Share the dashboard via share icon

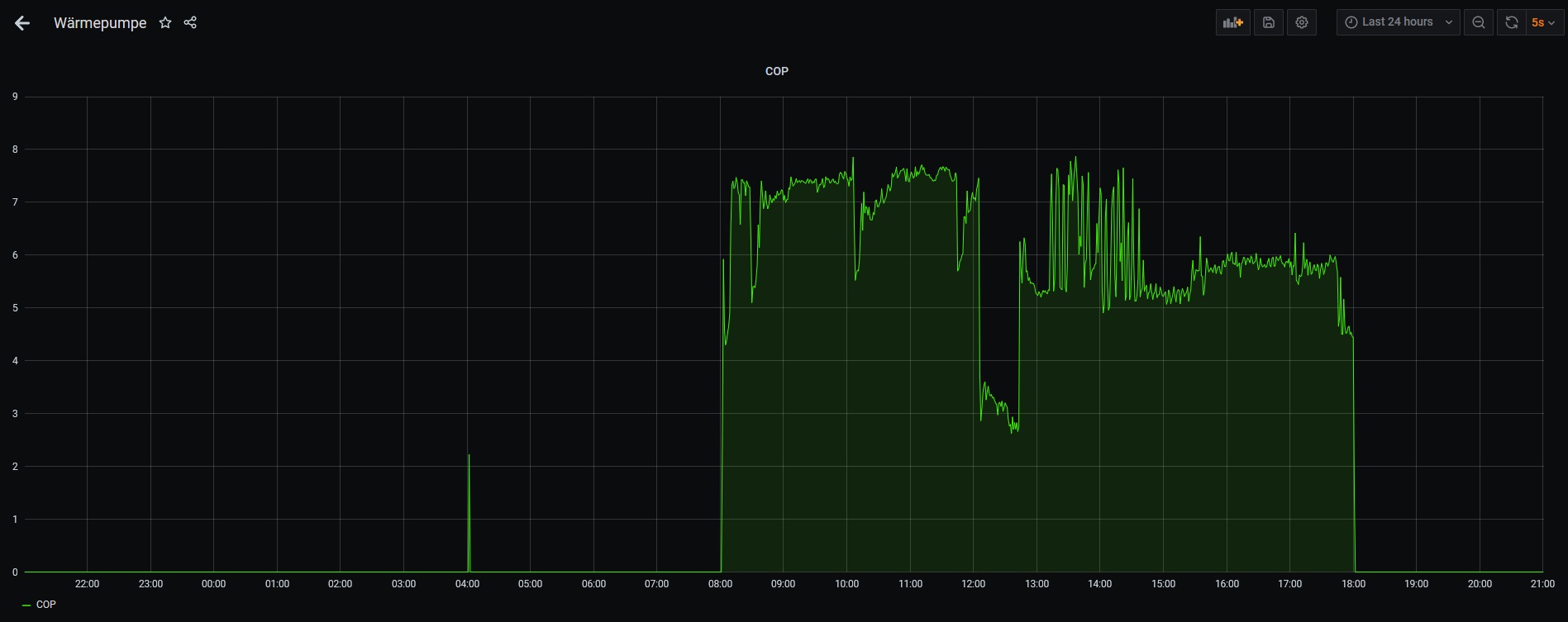(190, 22)
